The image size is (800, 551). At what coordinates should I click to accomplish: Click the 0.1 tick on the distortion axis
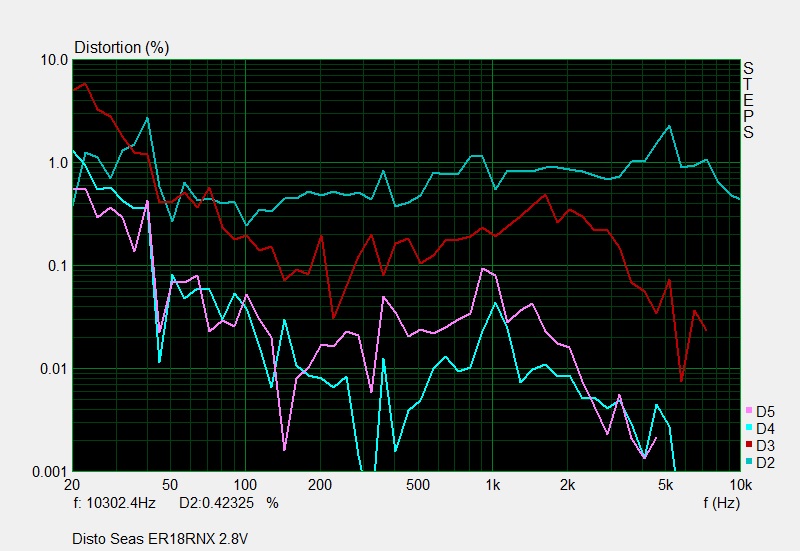click(x=57, y=266)
